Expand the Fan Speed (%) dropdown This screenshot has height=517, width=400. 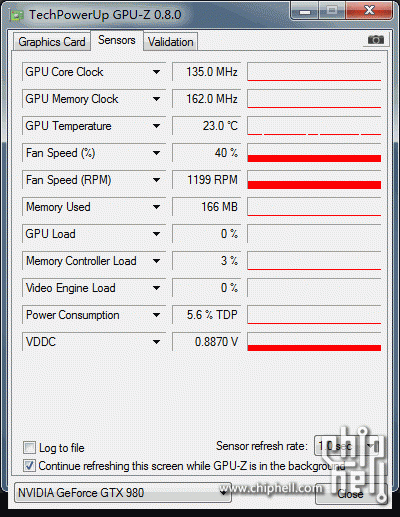pos(156,153)
